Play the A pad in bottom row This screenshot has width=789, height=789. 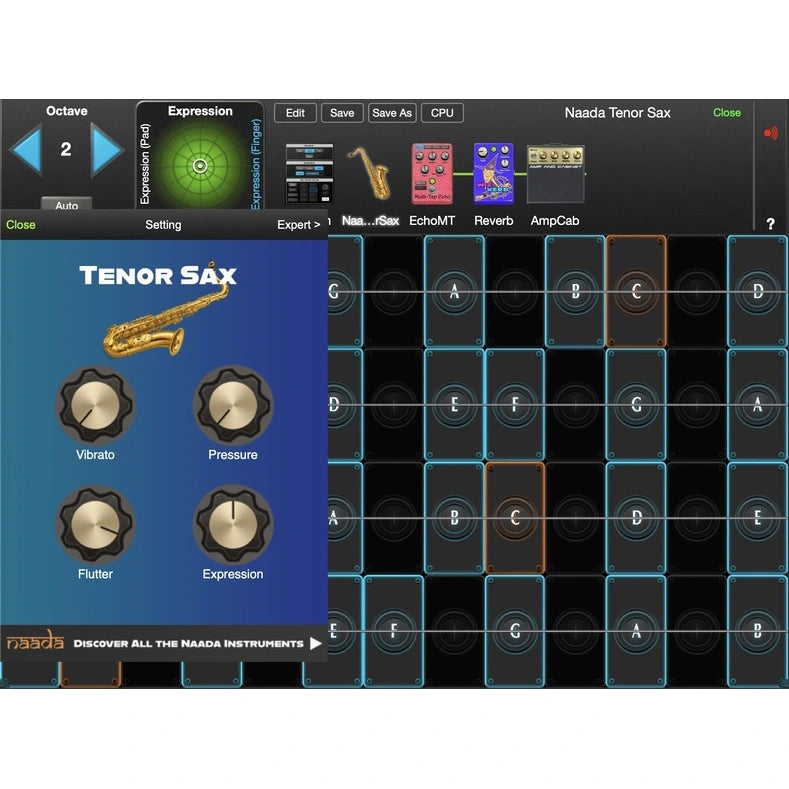pos(636,631)
